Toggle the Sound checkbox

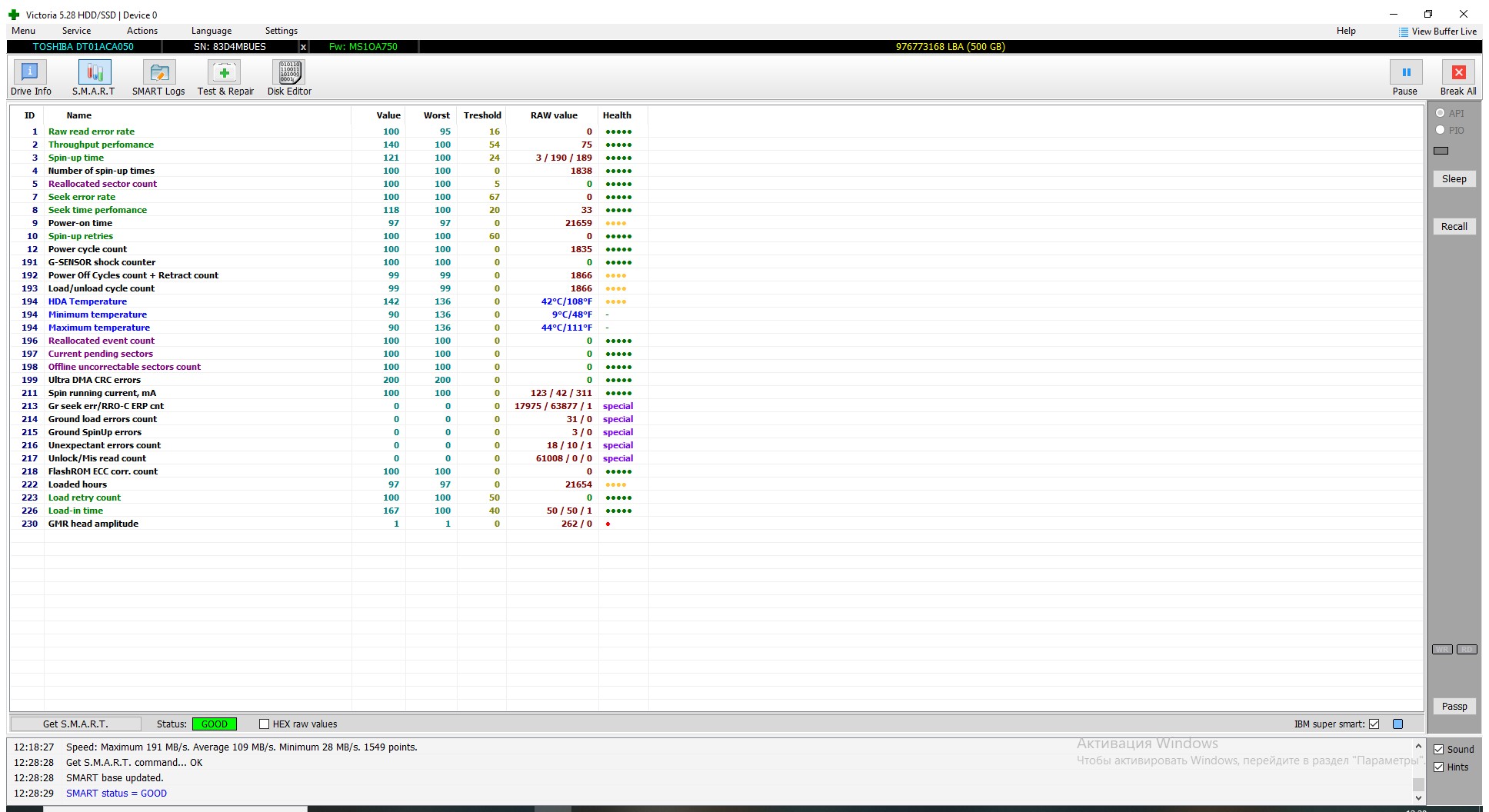(1438, 750)
